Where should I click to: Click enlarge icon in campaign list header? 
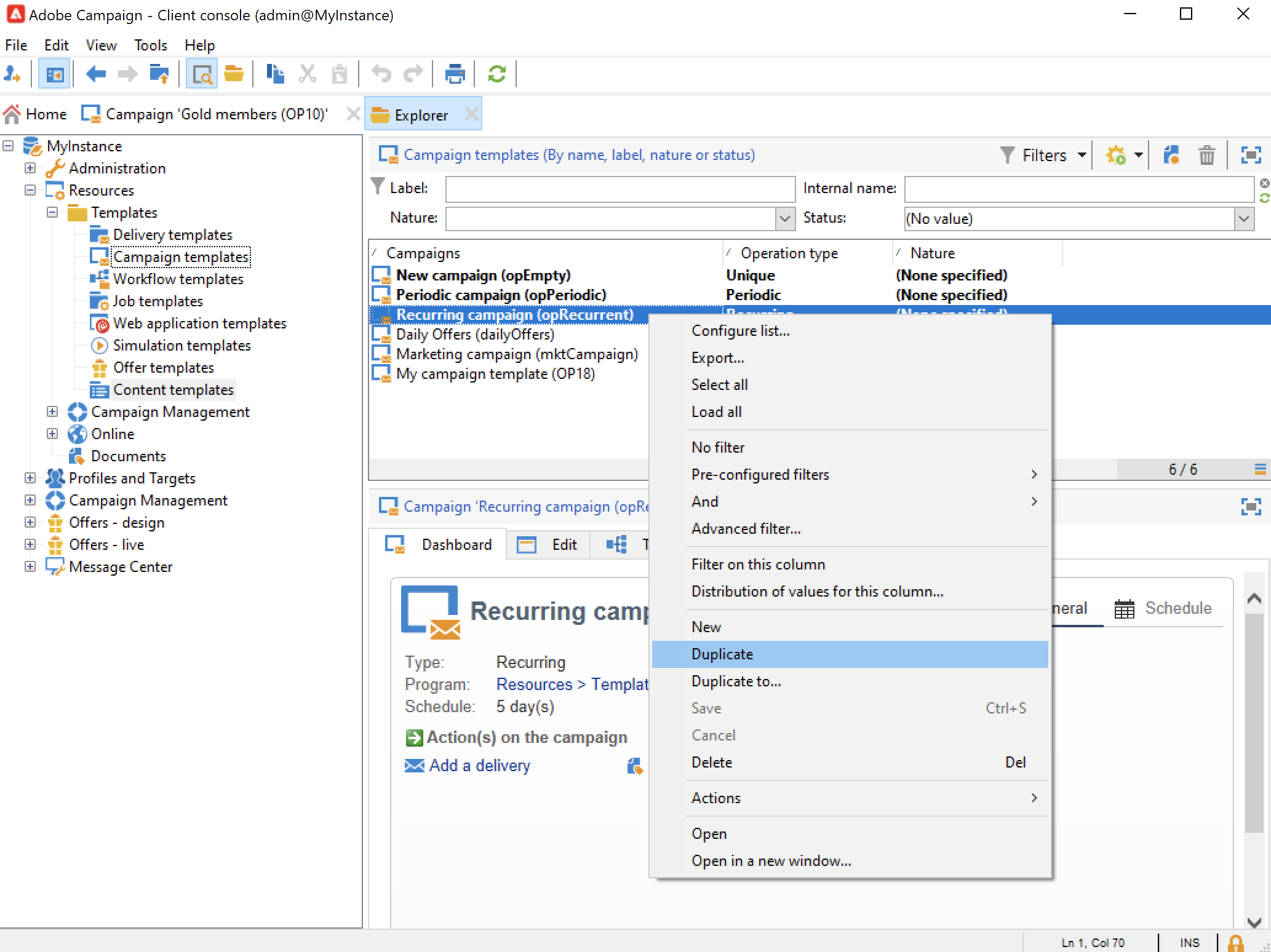[1251, 155]
